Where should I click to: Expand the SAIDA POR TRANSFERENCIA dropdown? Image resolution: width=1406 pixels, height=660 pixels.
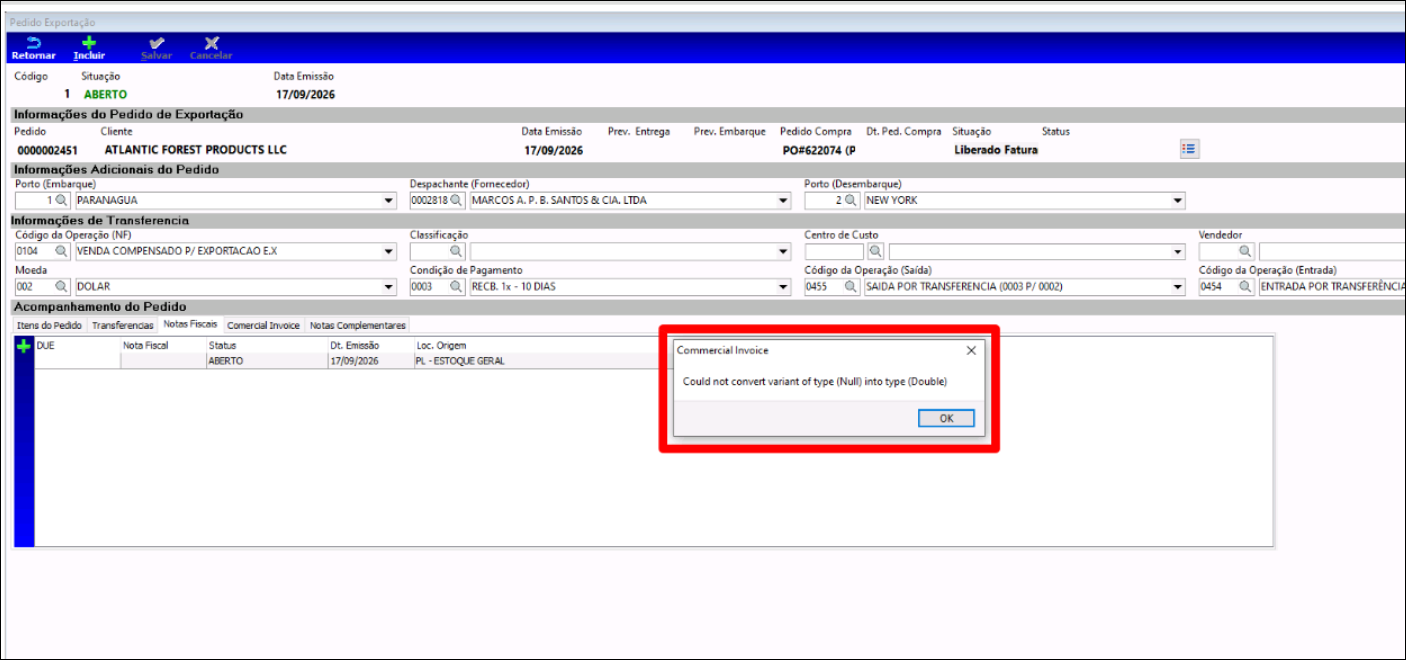pyautogui.click(x=1178, y=287)
